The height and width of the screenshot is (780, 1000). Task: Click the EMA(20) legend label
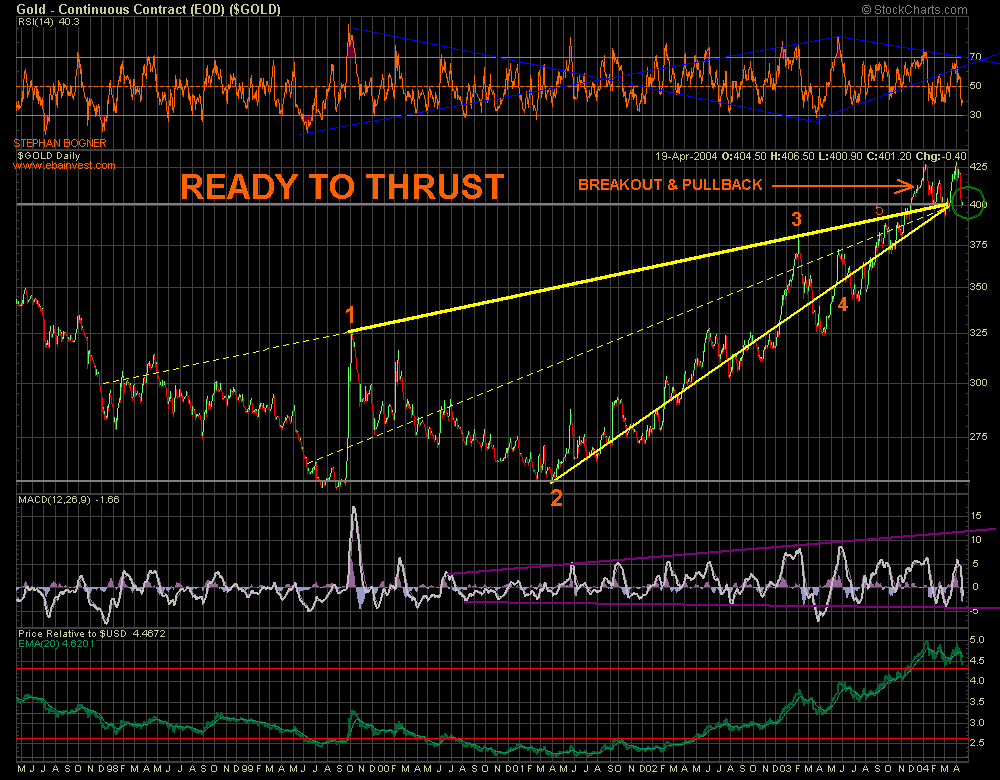(x=58, y=645)
